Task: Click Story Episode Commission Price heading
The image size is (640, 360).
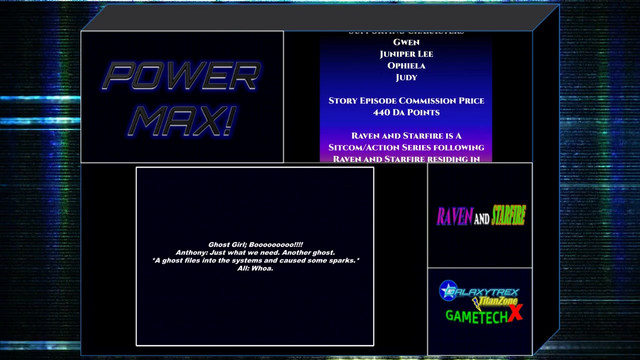Action: pos(406,101)
